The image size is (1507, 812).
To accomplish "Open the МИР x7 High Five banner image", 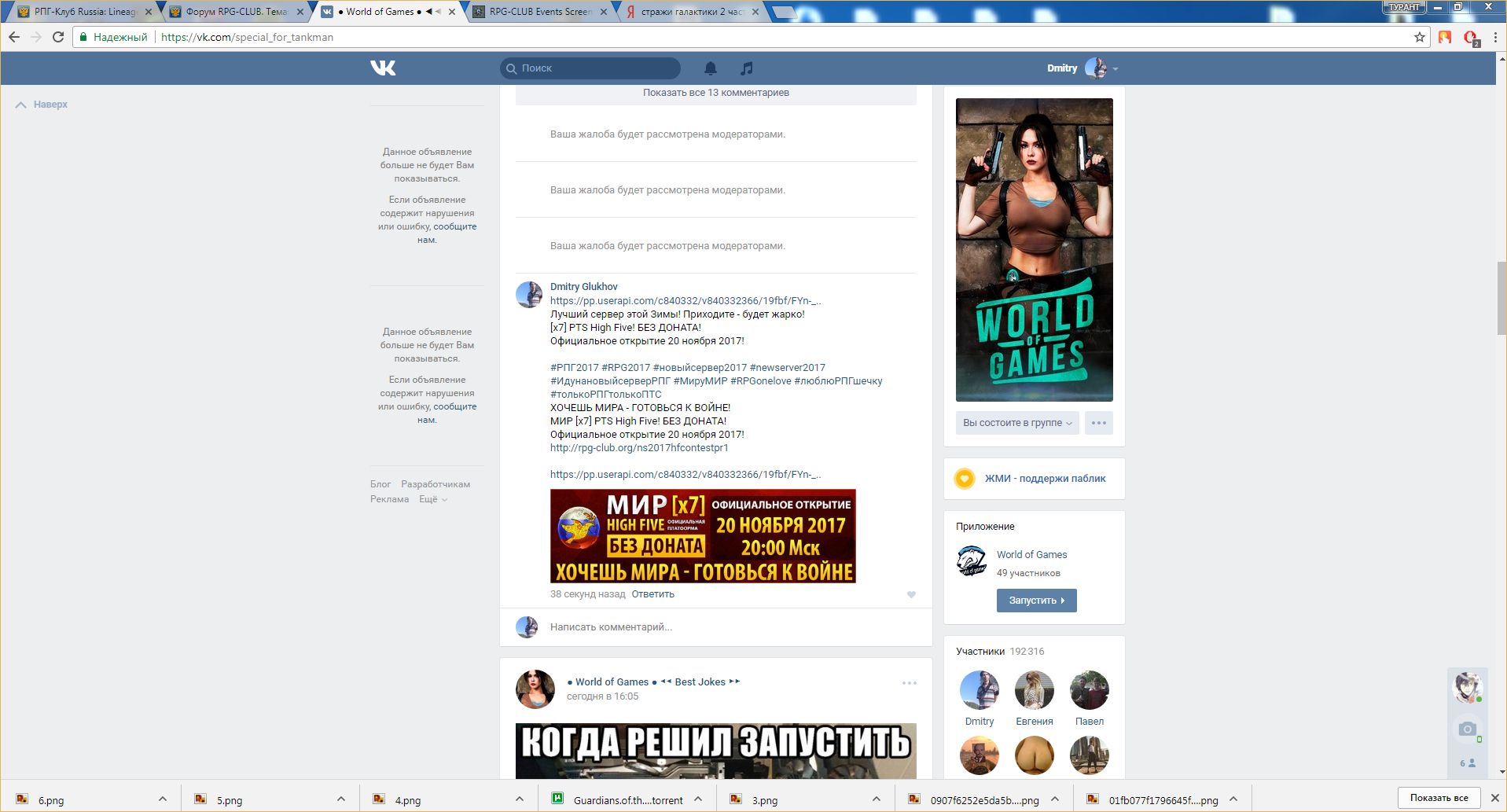I will pyautogui.click(x=703, y=536).
